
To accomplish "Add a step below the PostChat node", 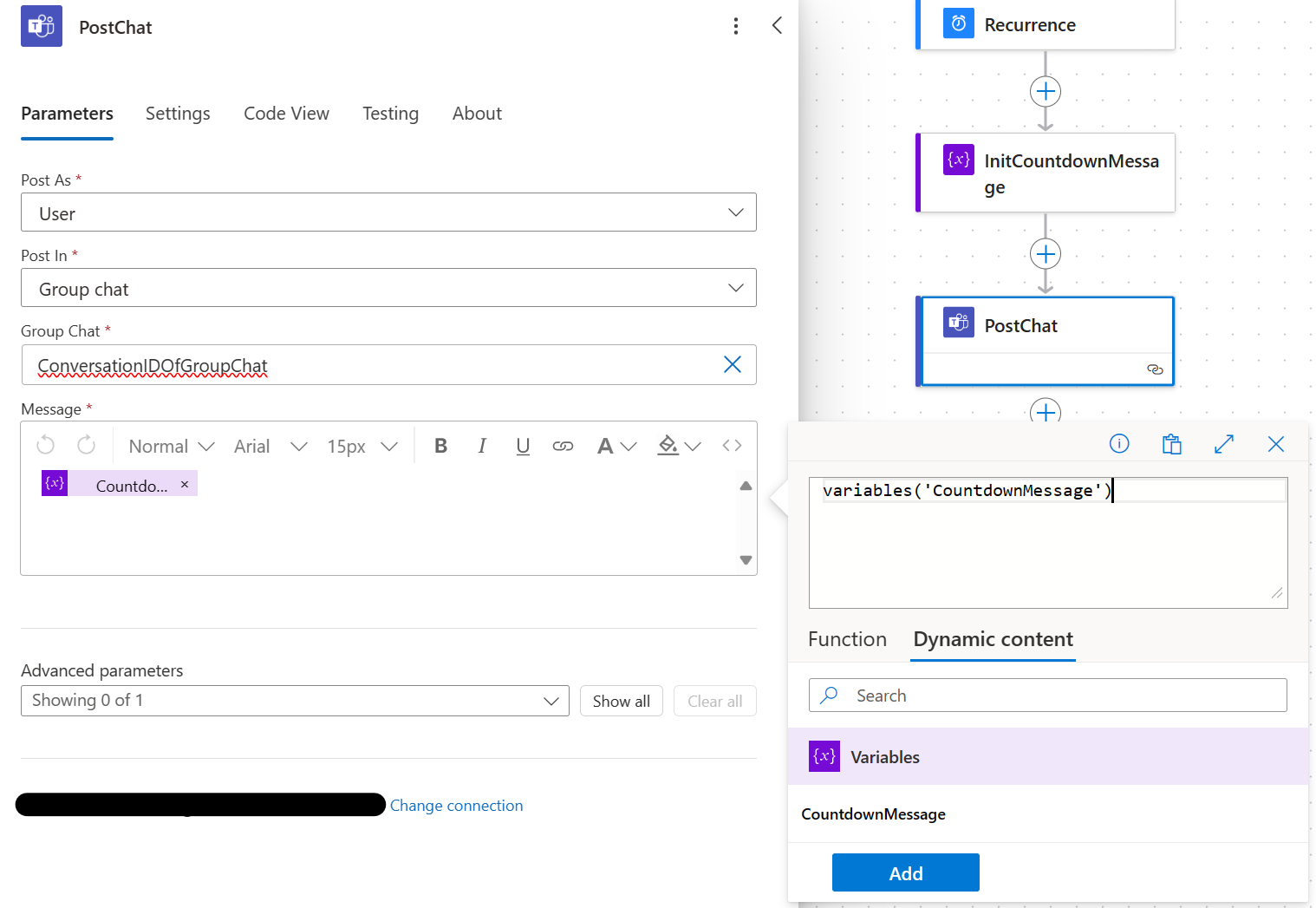I will (1046, 412).
